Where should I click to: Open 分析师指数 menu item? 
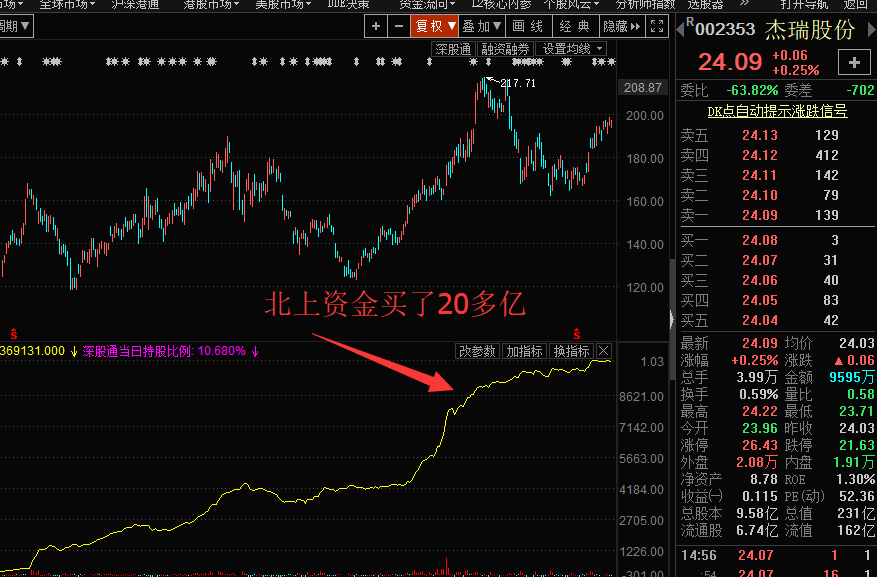645,4
